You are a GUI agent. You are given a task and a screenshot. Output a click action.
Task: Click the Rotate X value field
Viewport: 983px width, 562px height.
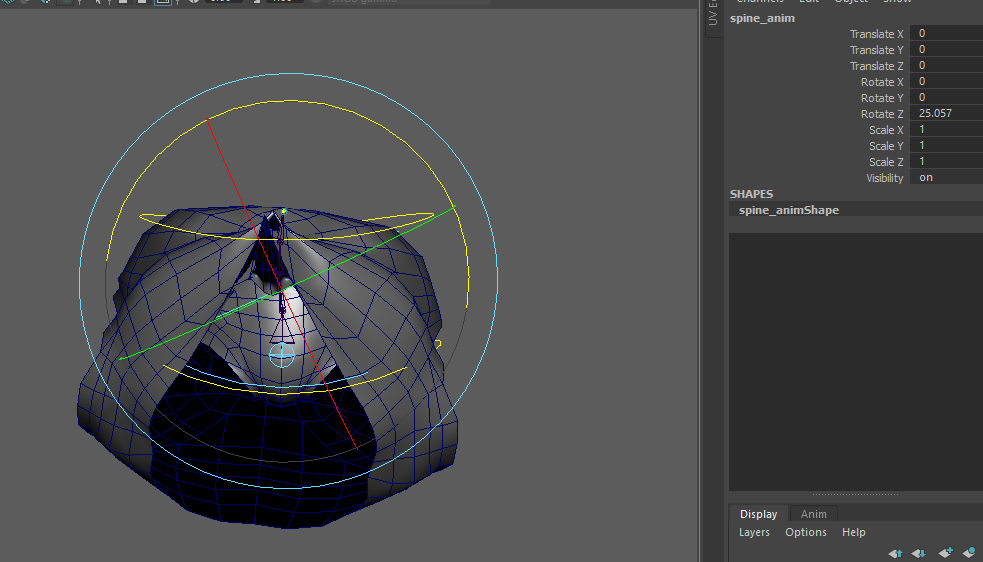click(946, 81)
